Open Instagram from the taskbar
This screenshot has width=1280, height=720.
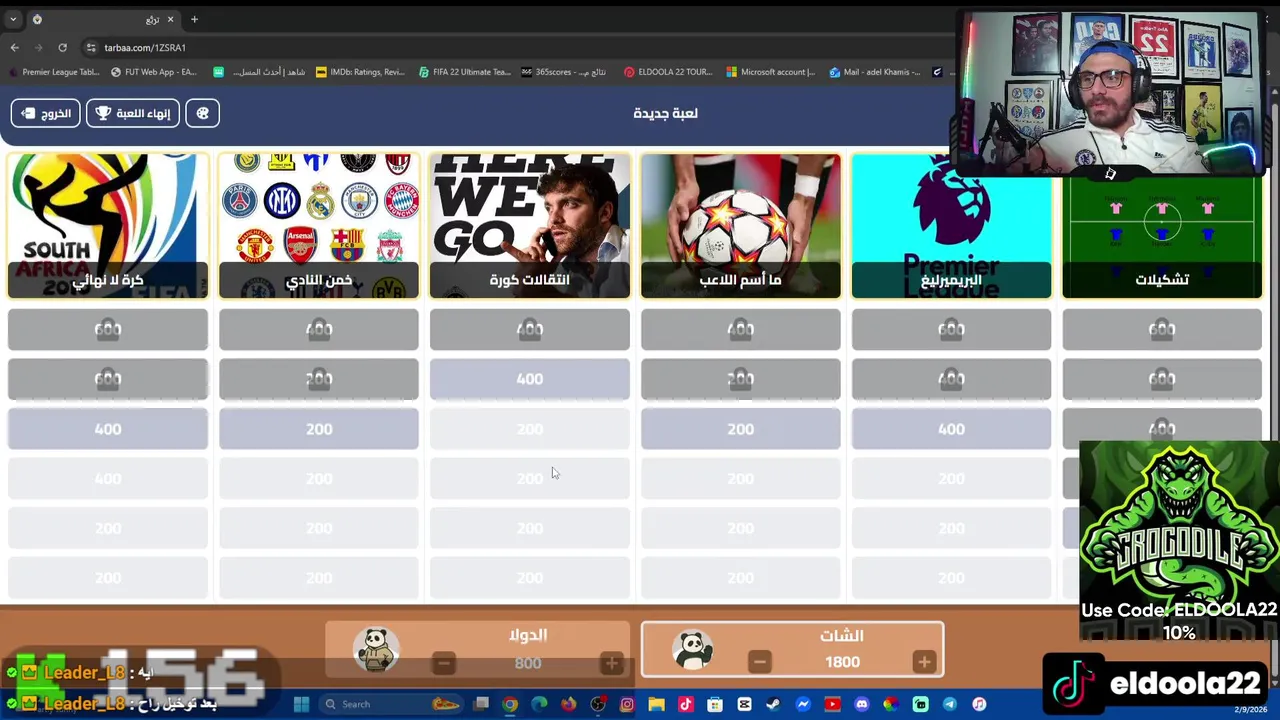point(628,704)
